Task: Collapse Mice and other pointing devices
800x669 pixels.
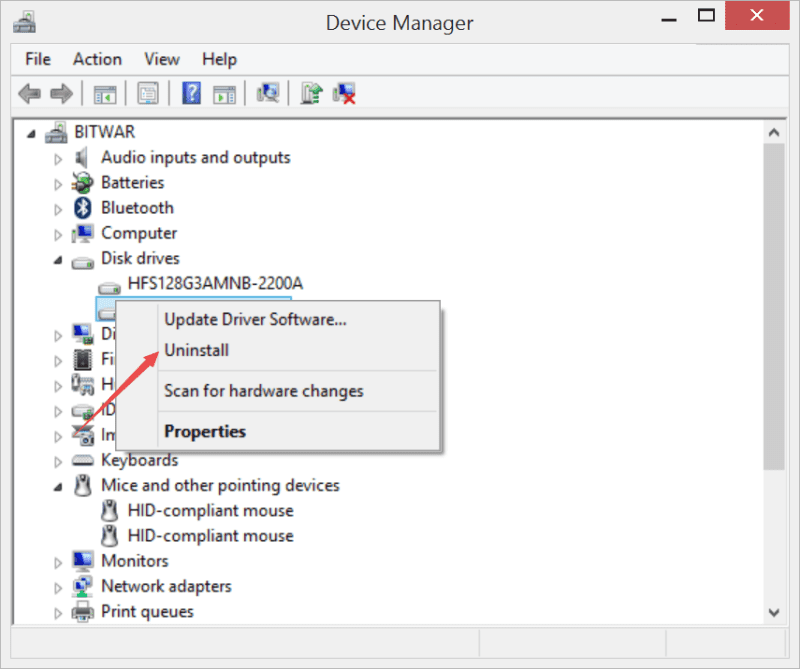Action: point(58,487)
